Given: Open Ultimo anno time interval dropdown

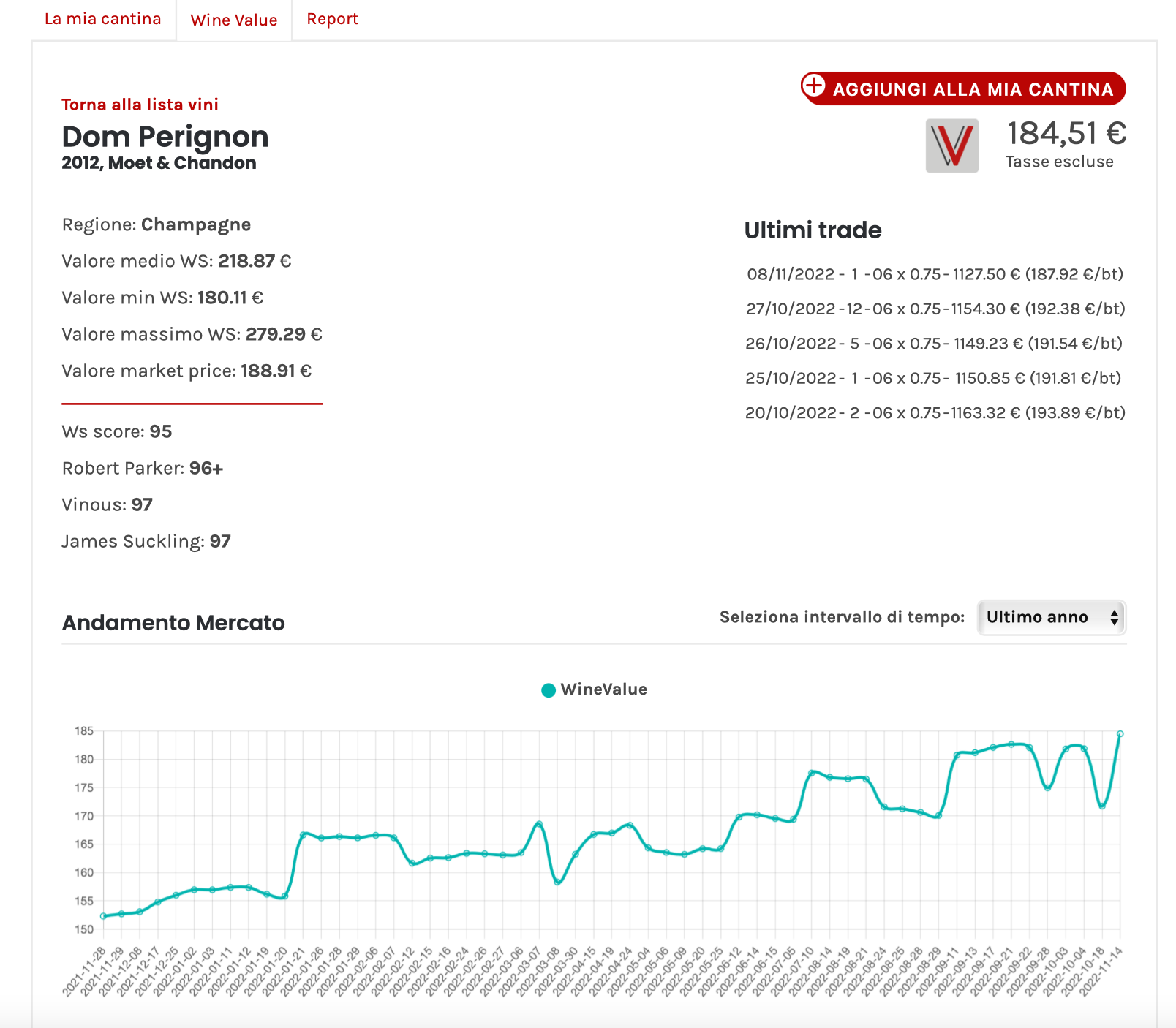Looking at the screenshot, I should point(1052,617).
